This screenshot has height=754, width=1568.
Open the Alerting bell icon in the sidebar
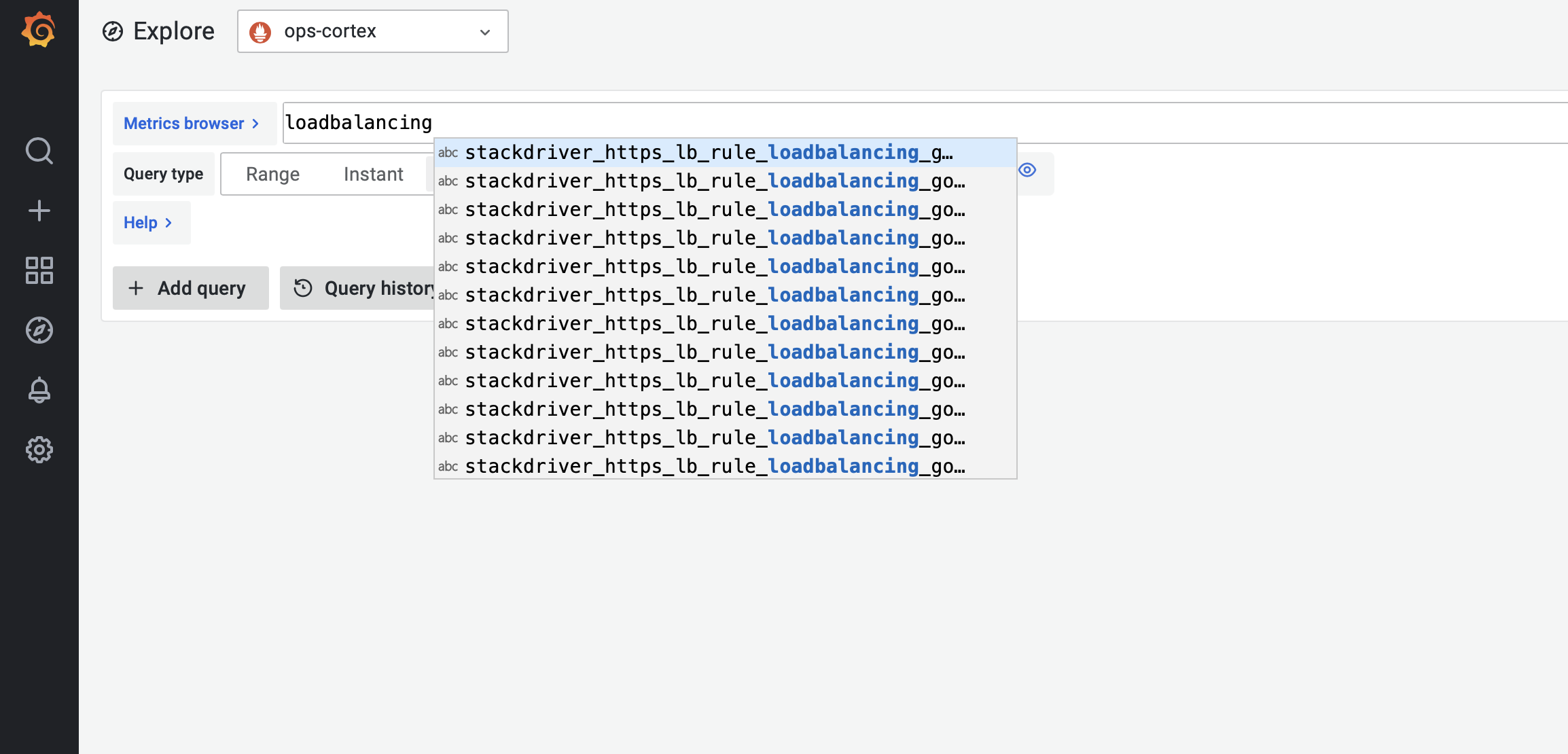(x=39, y=390)
